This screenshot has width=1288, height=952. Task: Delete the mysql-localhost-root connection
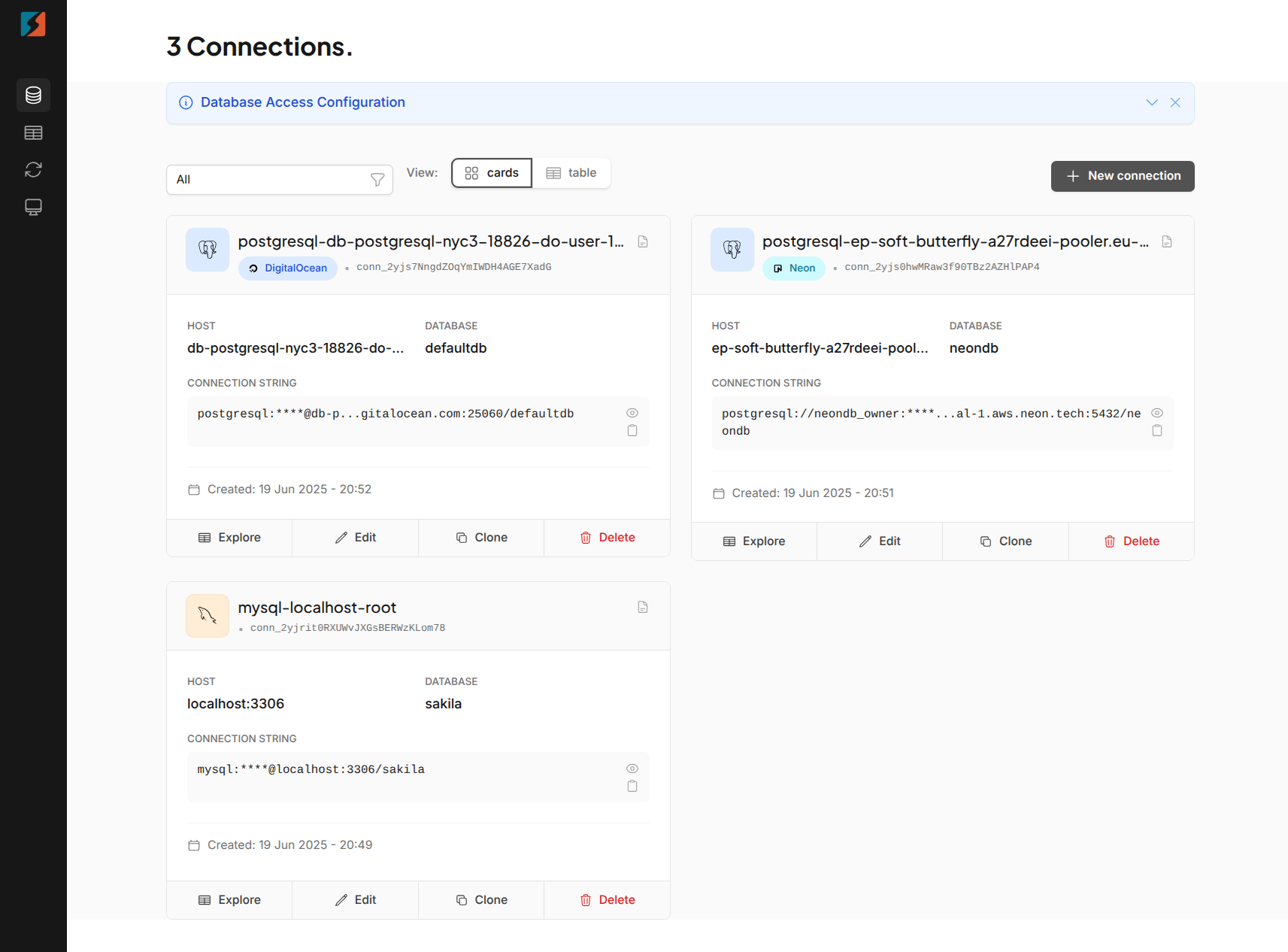click(x=607, y=899)
